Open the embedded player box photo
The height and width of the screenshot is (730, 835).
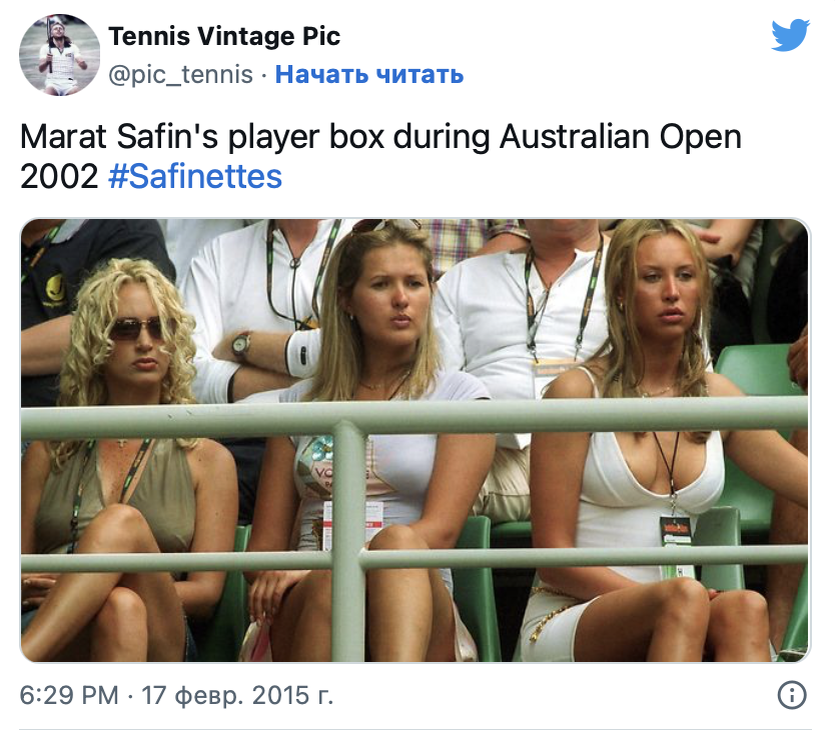(415, 440)
